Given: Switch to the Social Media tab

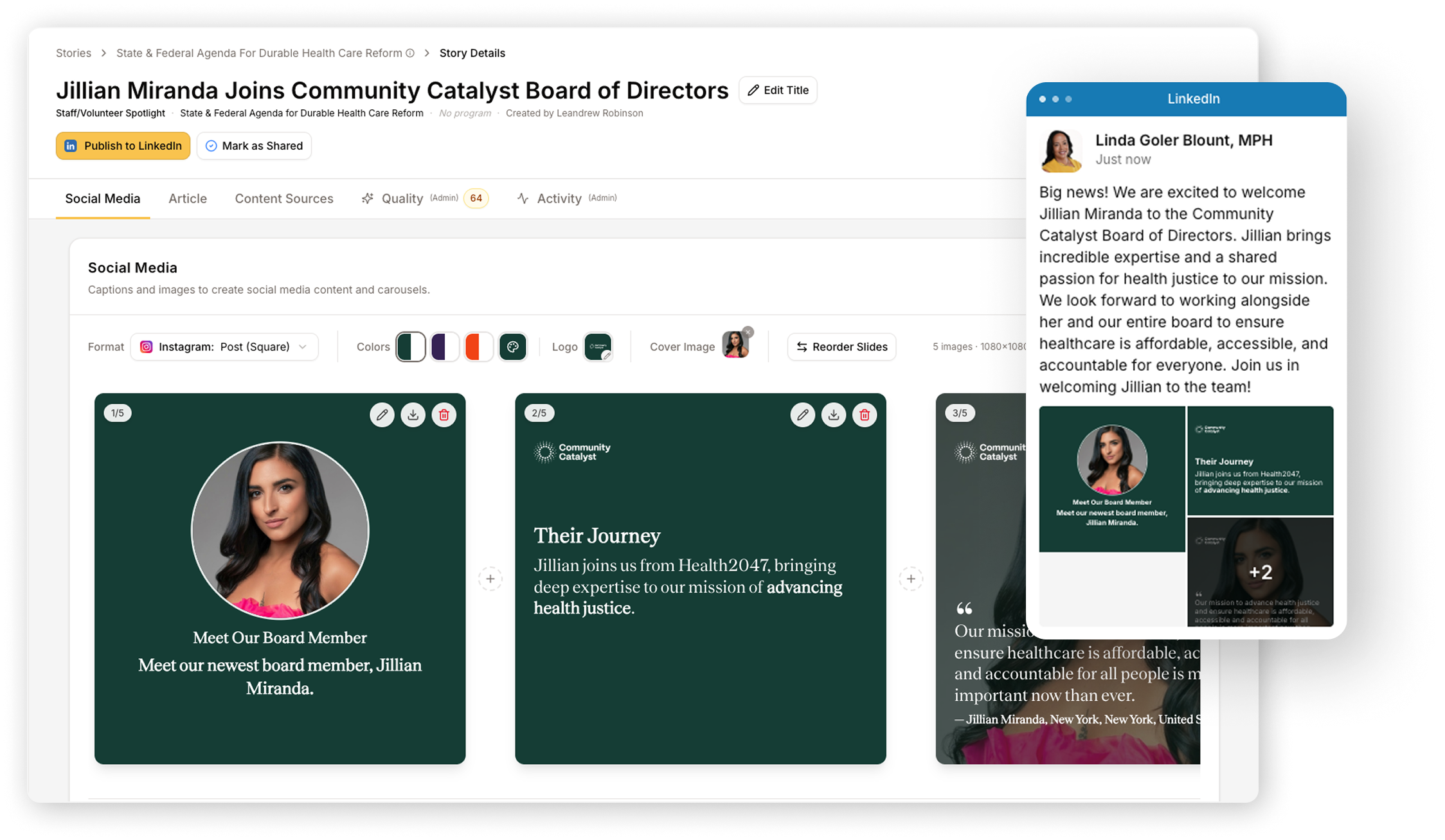Looking at the screenshot, I should [103, 199].
